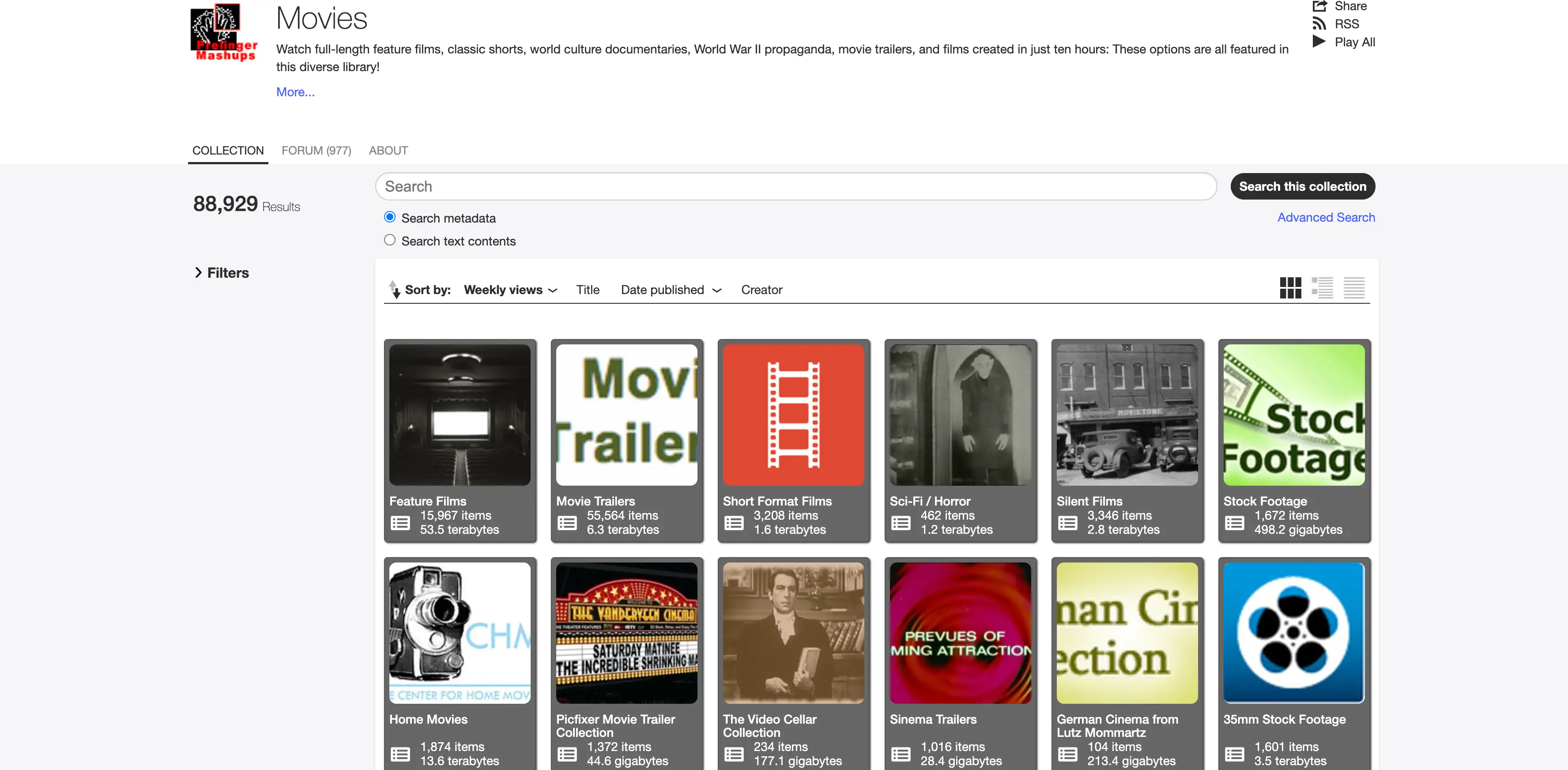This screenshot has height=770, width=1568.
Task: Focus the Search input field
Action: 795,186
